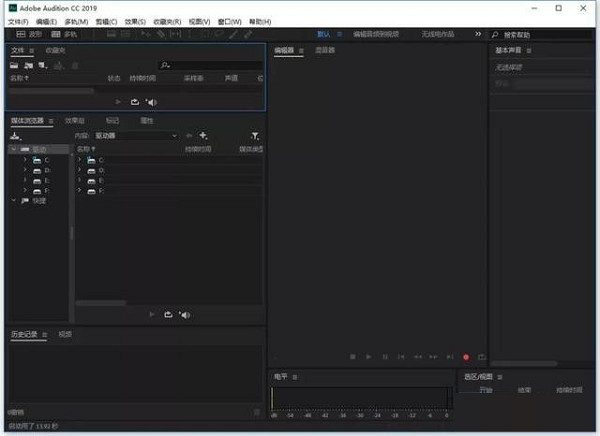The width and height of the screenshot is (600, 436).
Task: Expand drive E: in left tree
Action: point(25,180)
